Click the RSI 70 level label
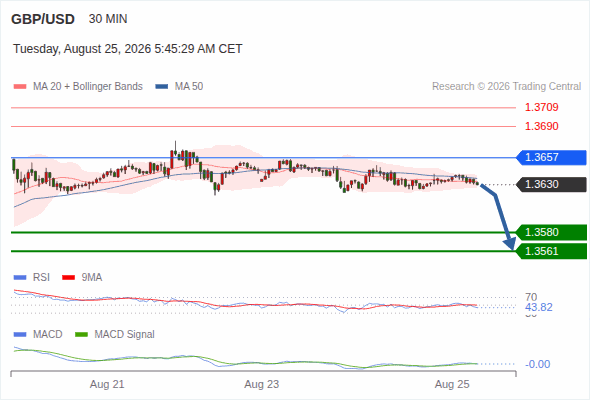This screenshot has width=590, height=400. (x=531, y=297)
